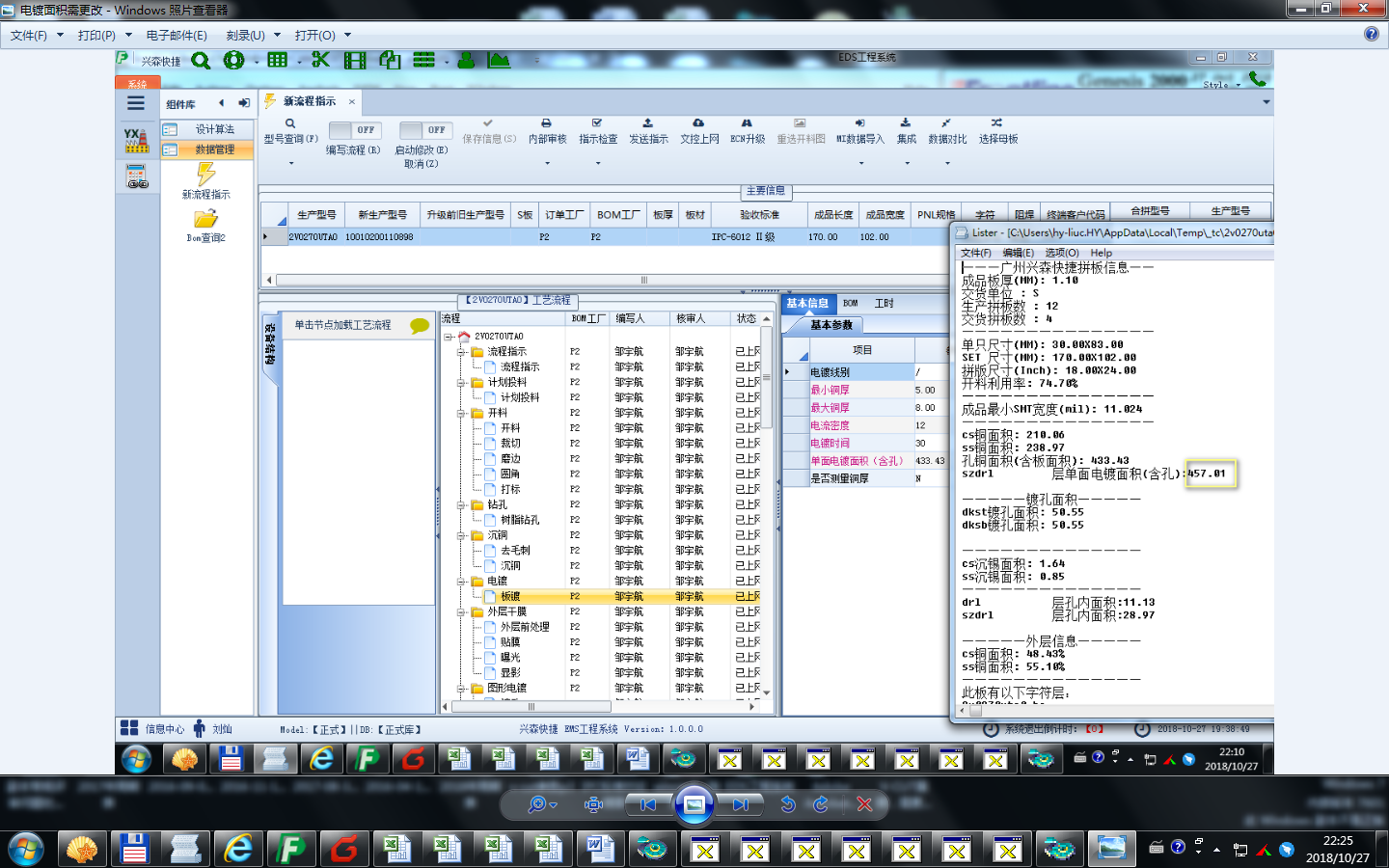
Task: Toggle the 启动修改(E) OFF switch
Action: pos(425,129)
